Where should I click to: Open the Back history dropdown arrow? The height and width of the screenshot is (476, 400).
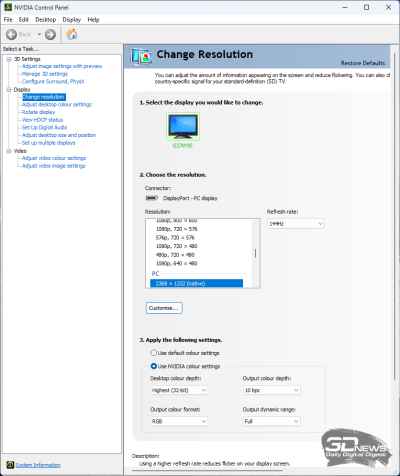pyautogui.click(x=39, y=34)
